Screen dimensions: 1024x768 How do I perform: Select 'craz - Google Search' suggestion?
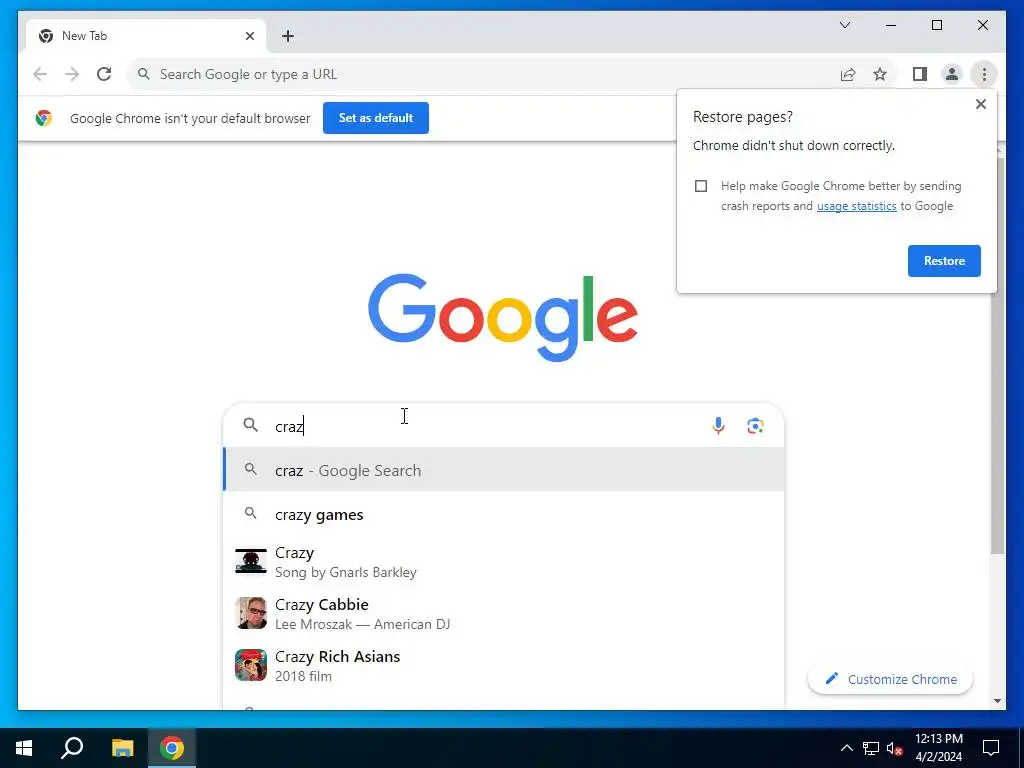tap(504, 470)
